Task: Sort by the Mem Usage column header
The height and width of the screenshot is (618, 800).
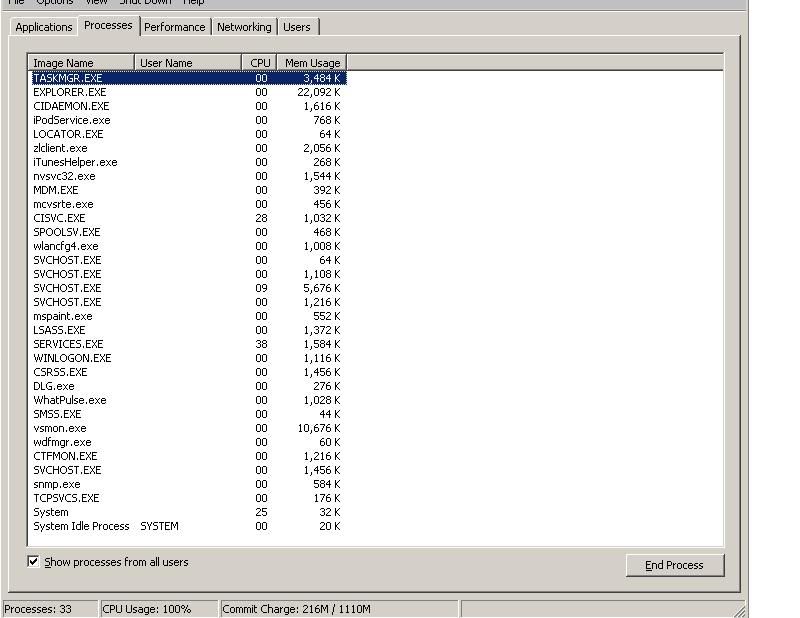Action: (312, 63)
